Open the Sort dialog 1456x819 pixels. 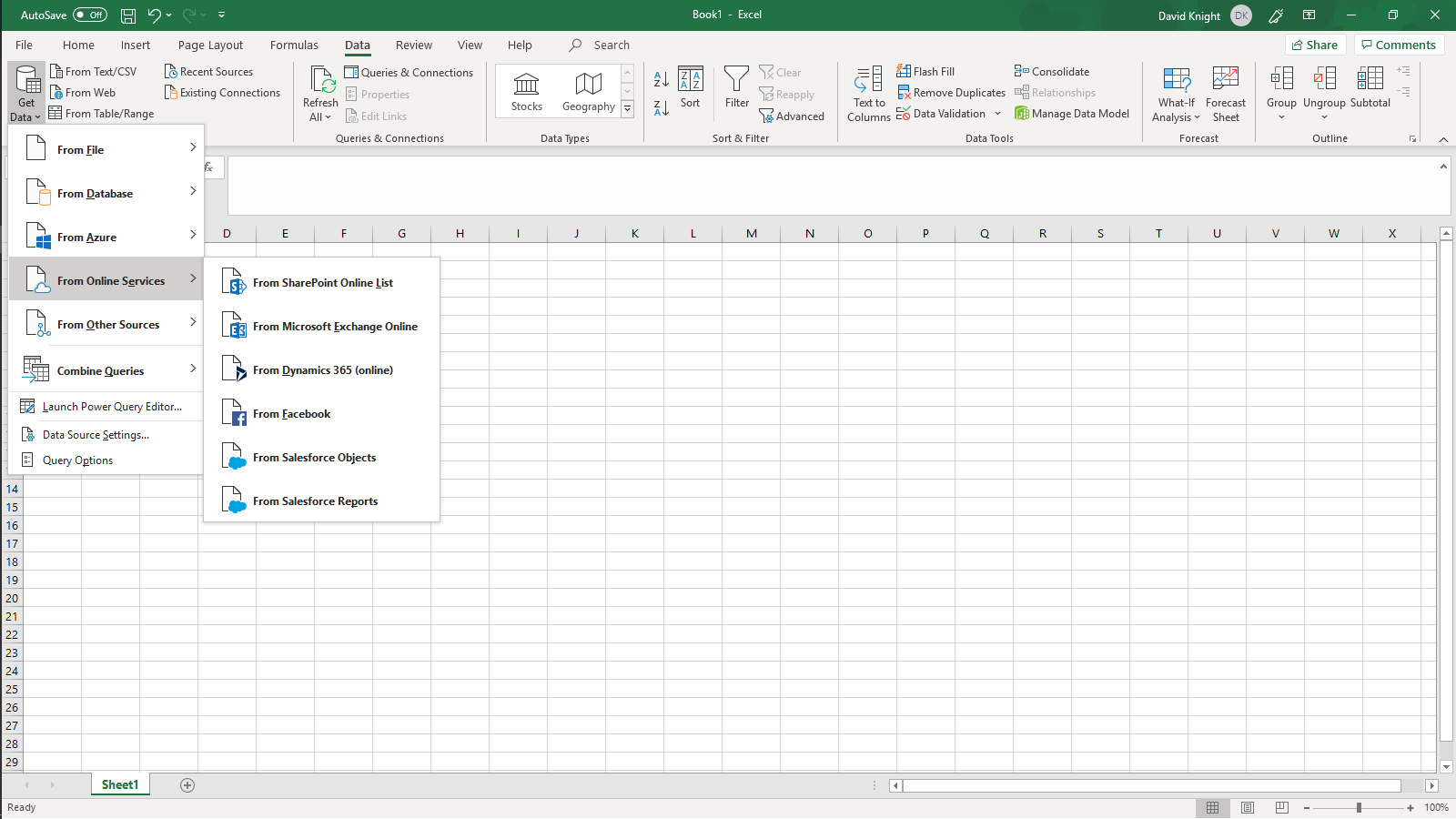coord(691,87)
